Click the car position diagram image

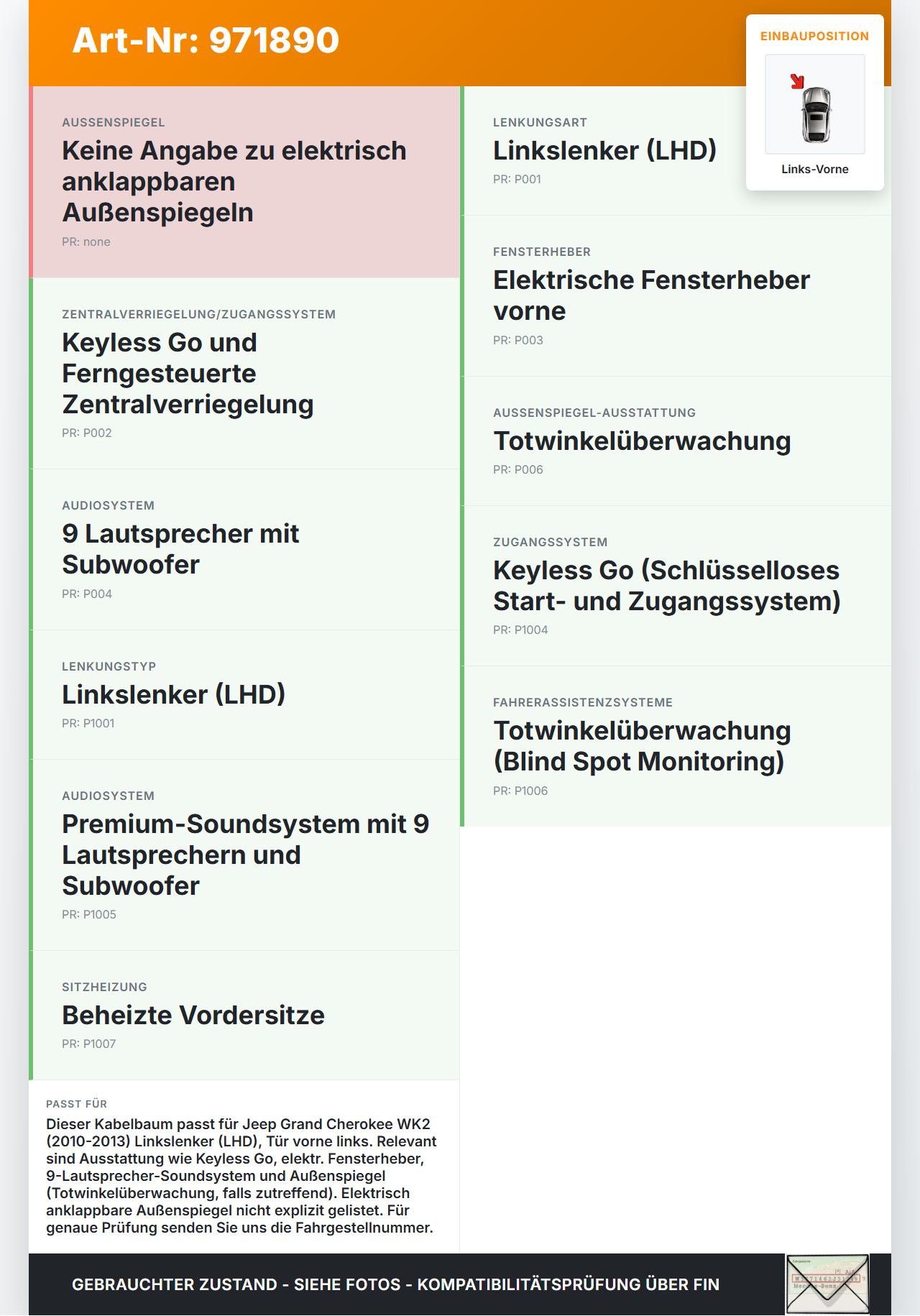(815, 104)
